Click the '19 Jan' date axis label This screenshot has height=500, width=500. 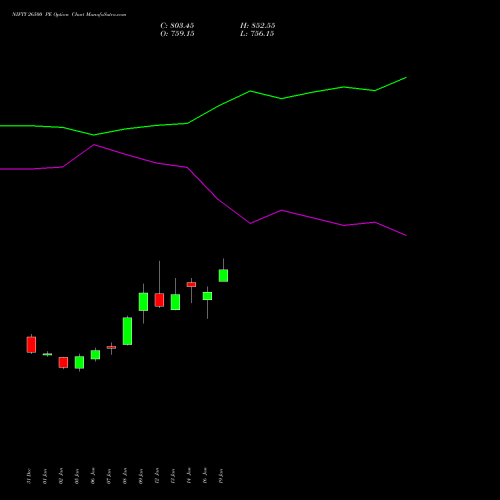[221, 476]
